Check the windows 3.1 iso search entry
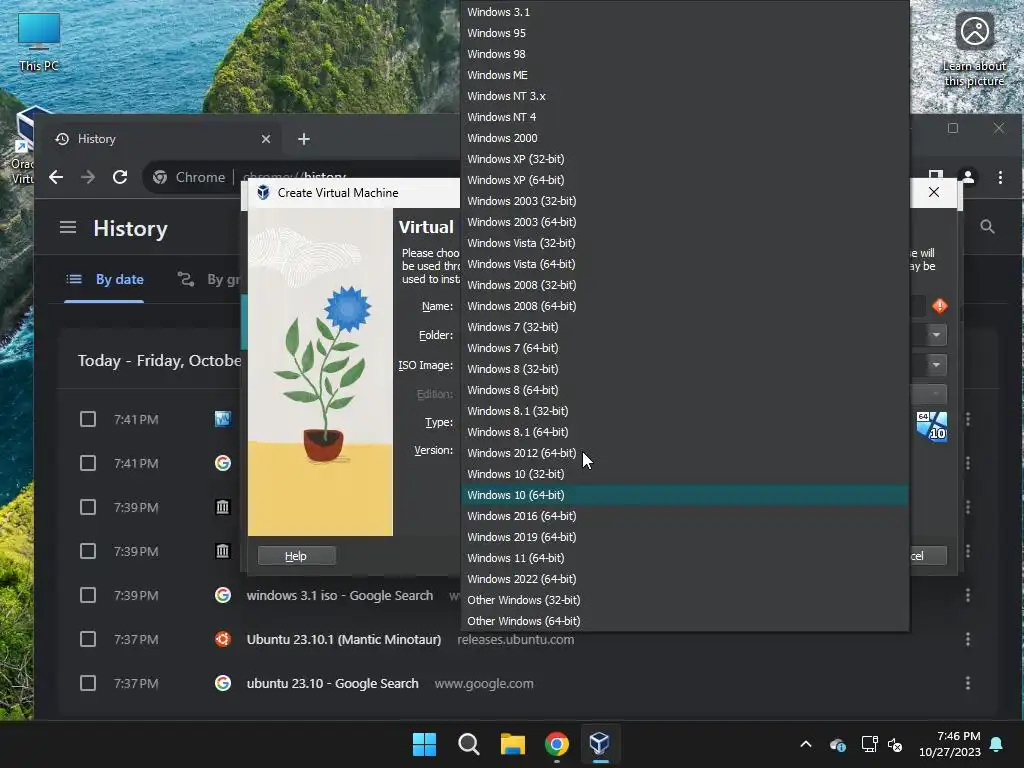 click(88, 595)
